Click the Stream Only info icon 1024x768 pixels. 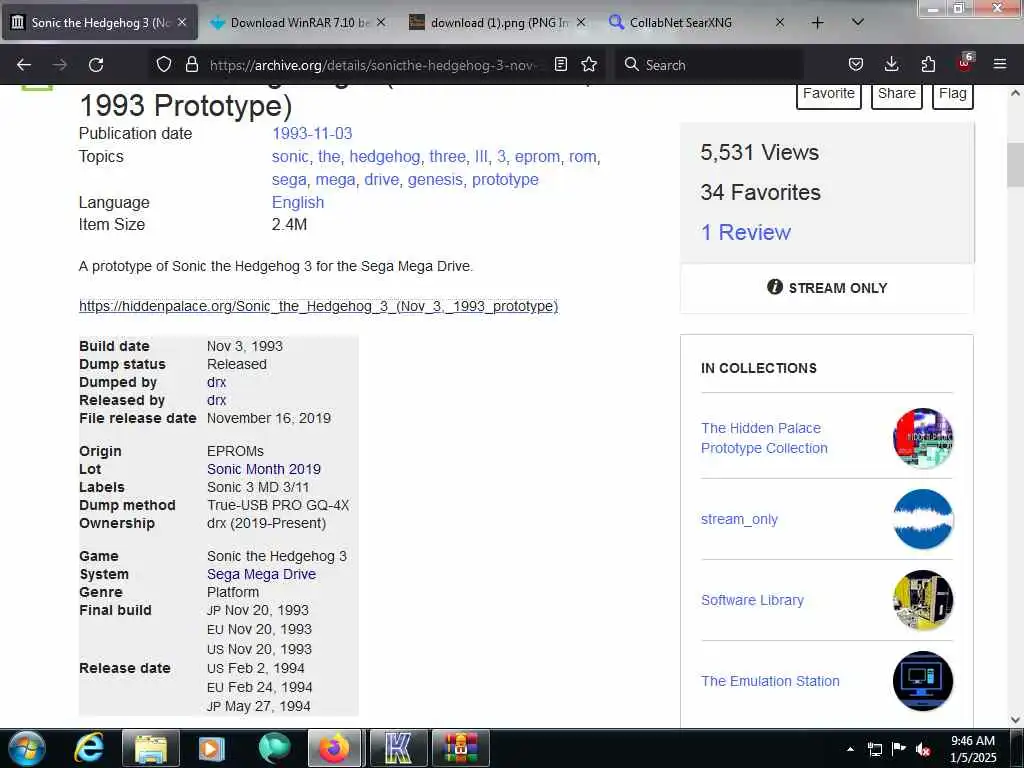click(x=775, y=287)
